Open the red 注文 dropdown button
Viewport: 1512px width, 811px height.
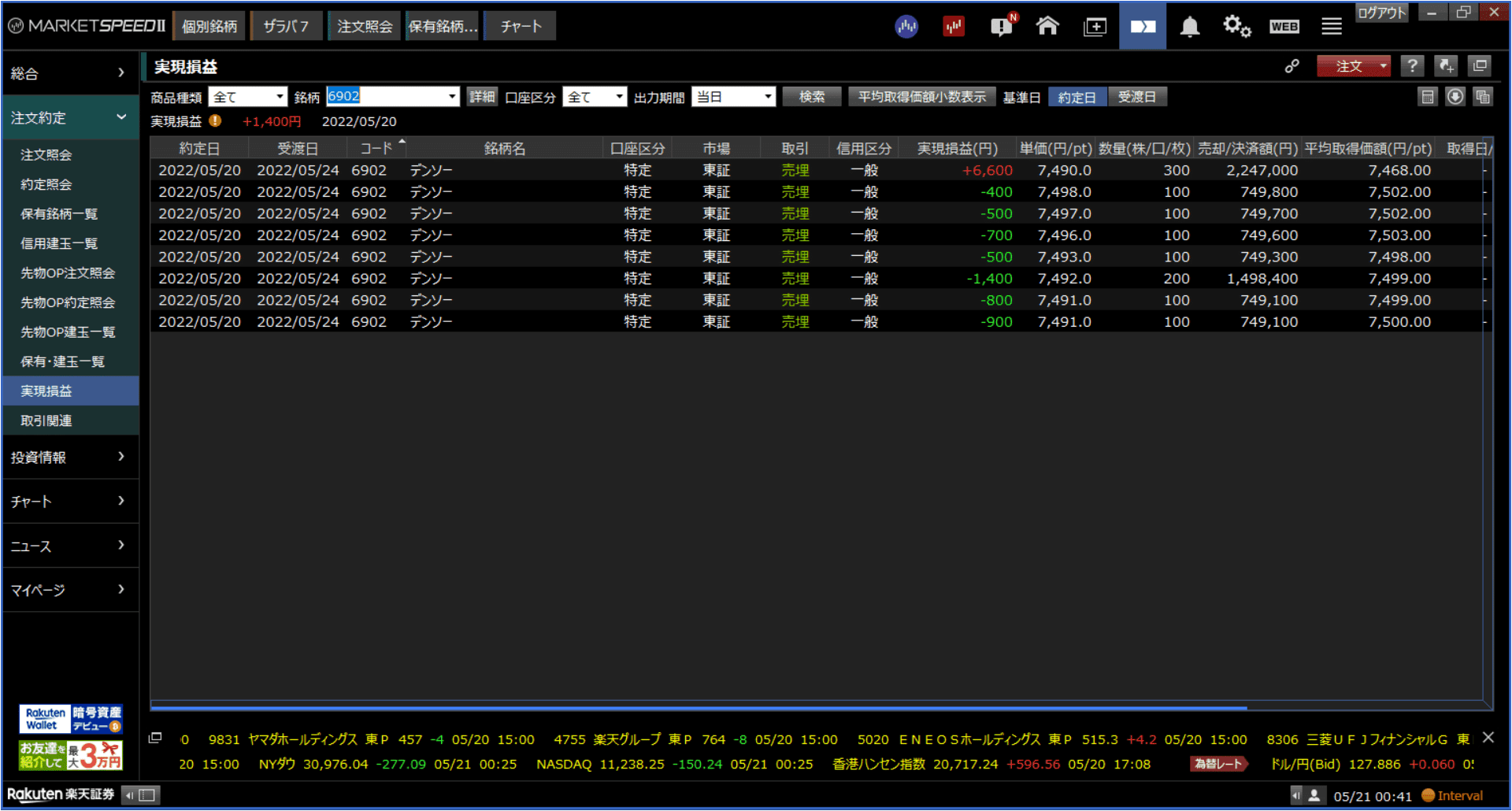point(1354,66)
